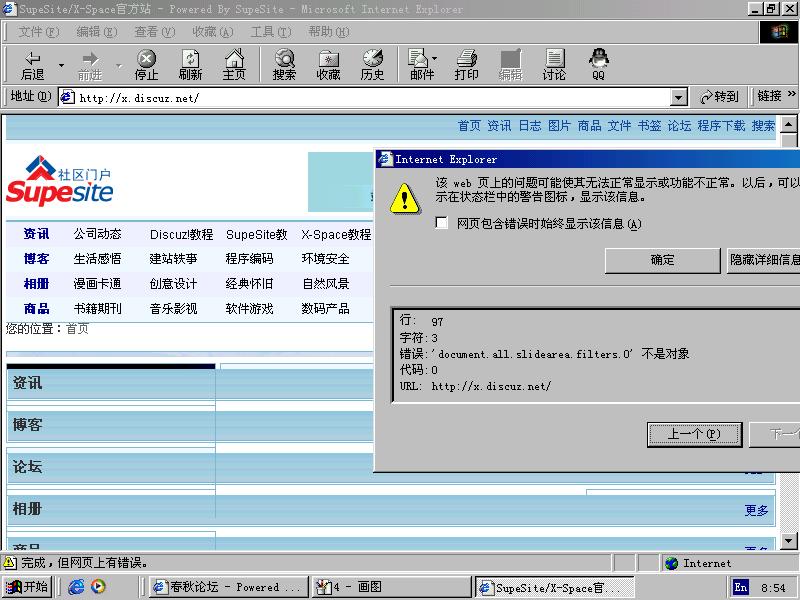800x600 pixels.
Task: Click the Internet zone globe icon
Action: click(x=671, y=563)
